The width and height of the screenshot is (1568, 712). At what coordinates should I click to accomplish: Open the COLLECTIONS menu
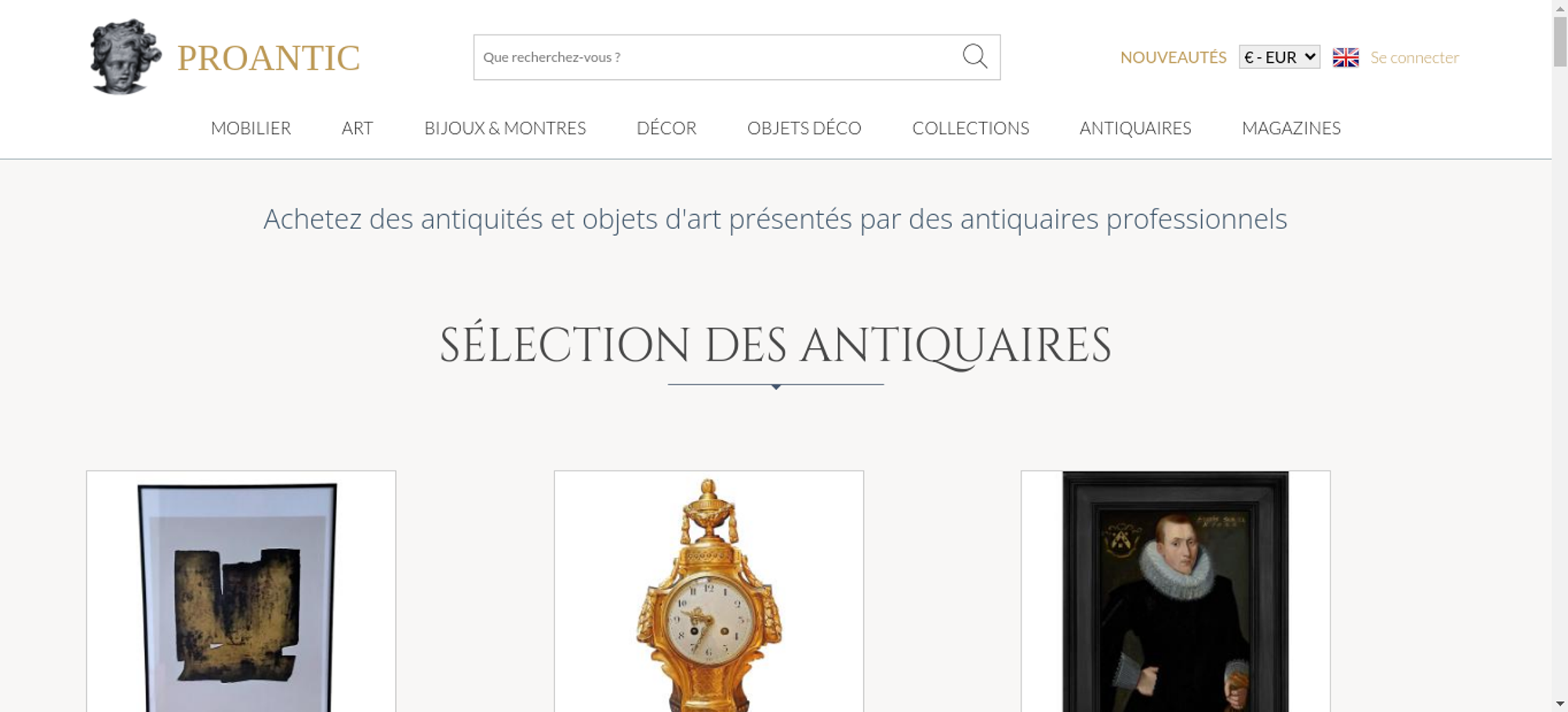971,128
